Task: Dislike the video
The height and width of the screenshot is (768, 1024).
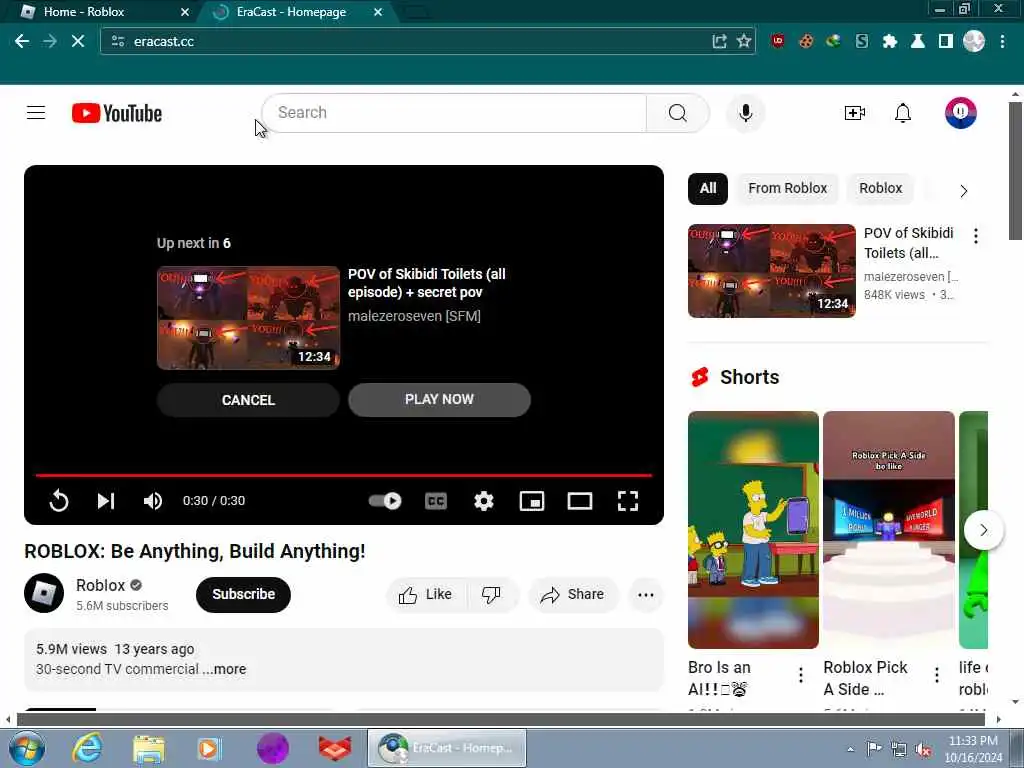Action: 491,594
